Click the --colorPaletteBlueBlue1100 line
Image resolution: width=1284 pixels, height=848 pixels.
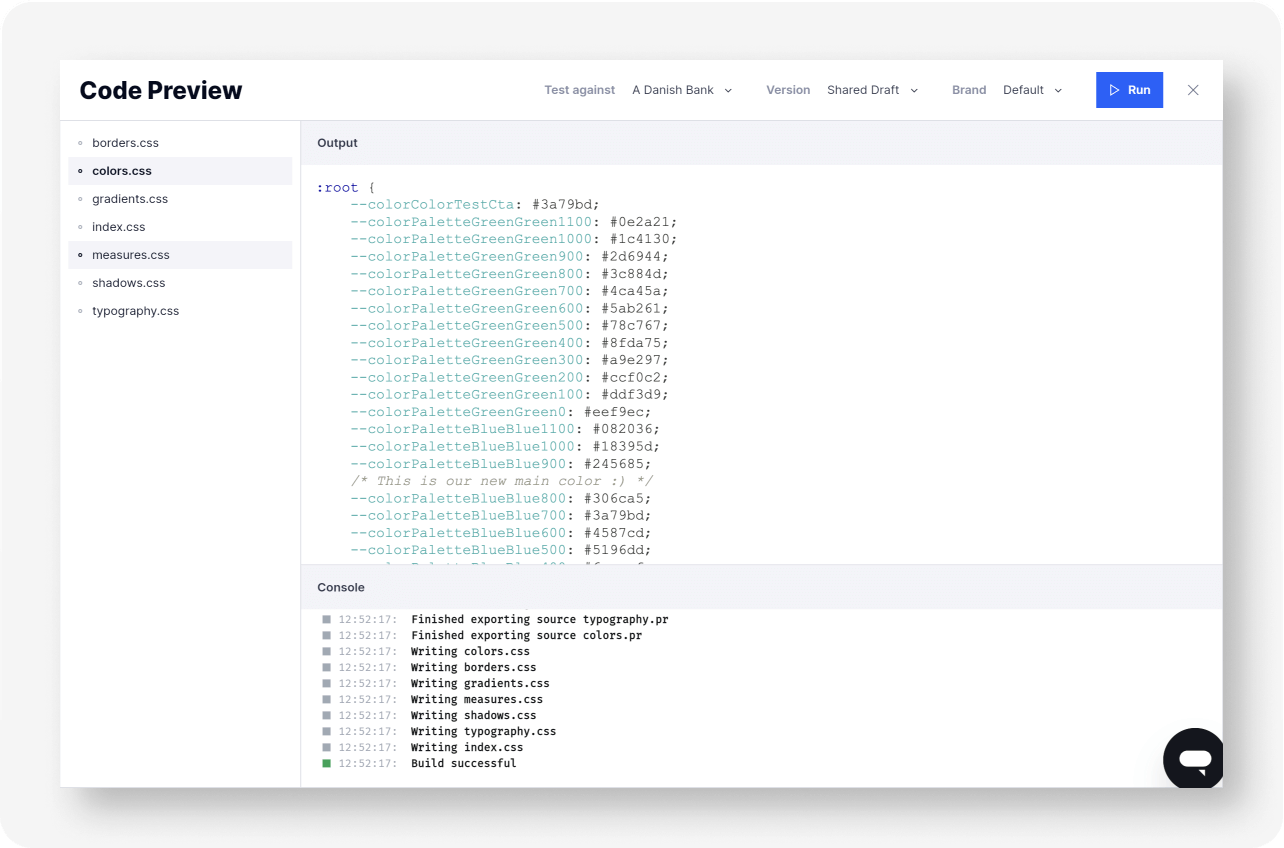coord(505,428)
